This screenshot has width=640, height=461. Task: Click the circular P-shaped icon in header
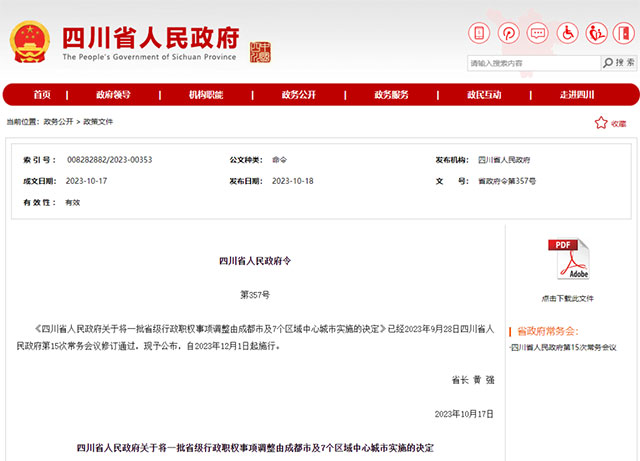[508, 33]
